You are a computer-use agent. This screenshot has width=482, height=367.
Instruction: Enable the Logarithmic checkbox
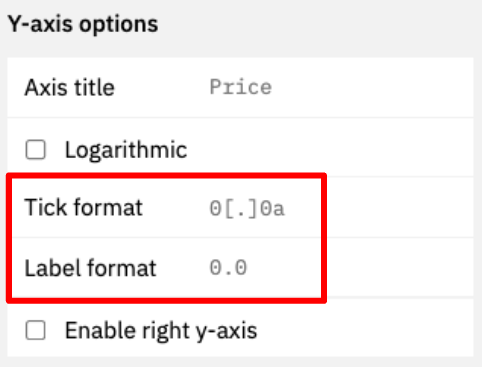[x=35, y=150]
